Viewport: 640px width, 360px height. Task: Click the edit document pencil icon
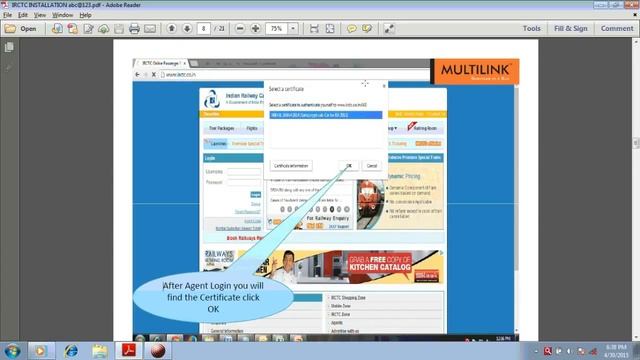[x=88, y=29]
